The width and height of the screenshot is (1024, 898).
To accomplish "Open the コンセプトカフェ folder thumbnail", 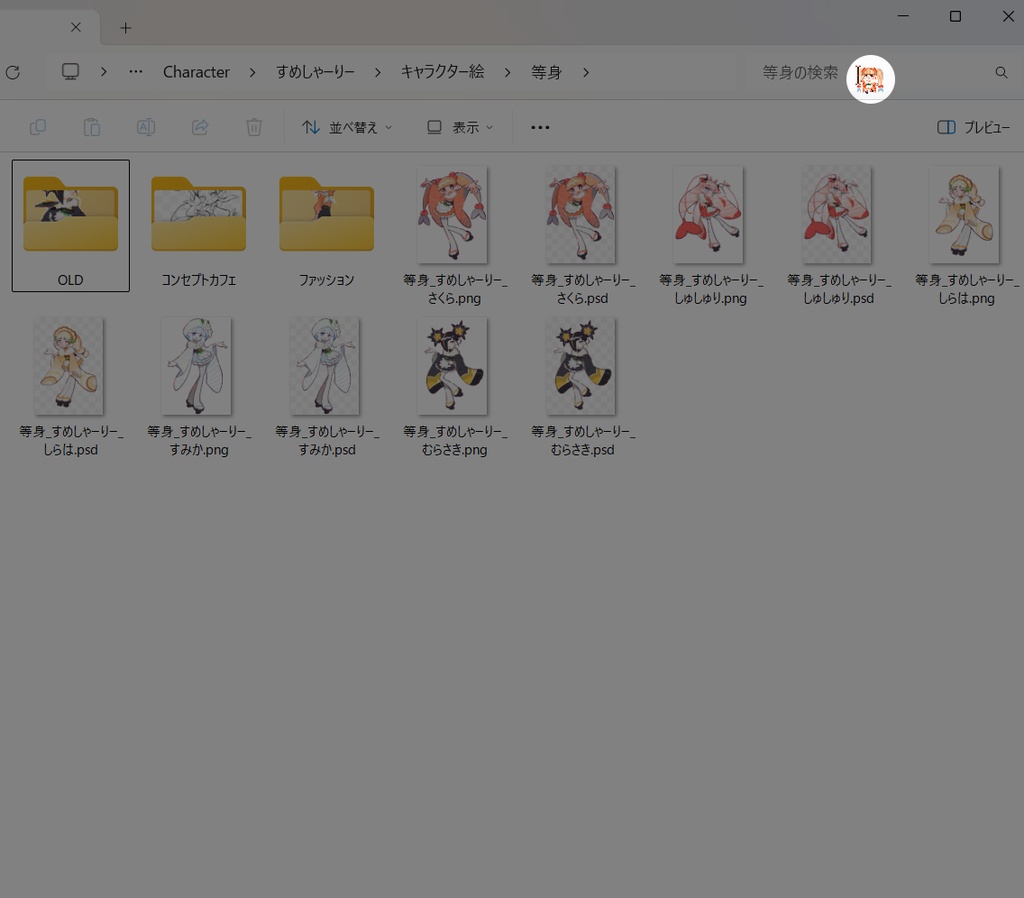I will (198, 215).
